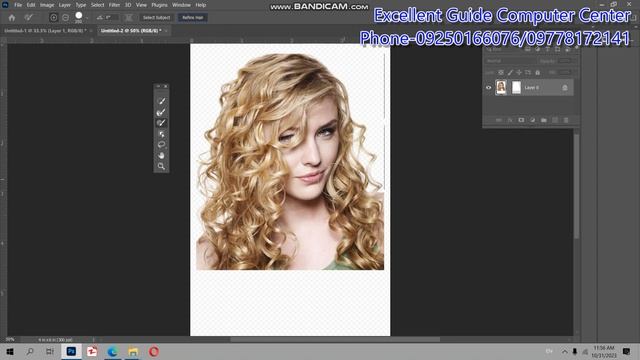Toggle lock all padlock
Image resolution: width=640 pixels, height=360 pixels.
[538, 72]
